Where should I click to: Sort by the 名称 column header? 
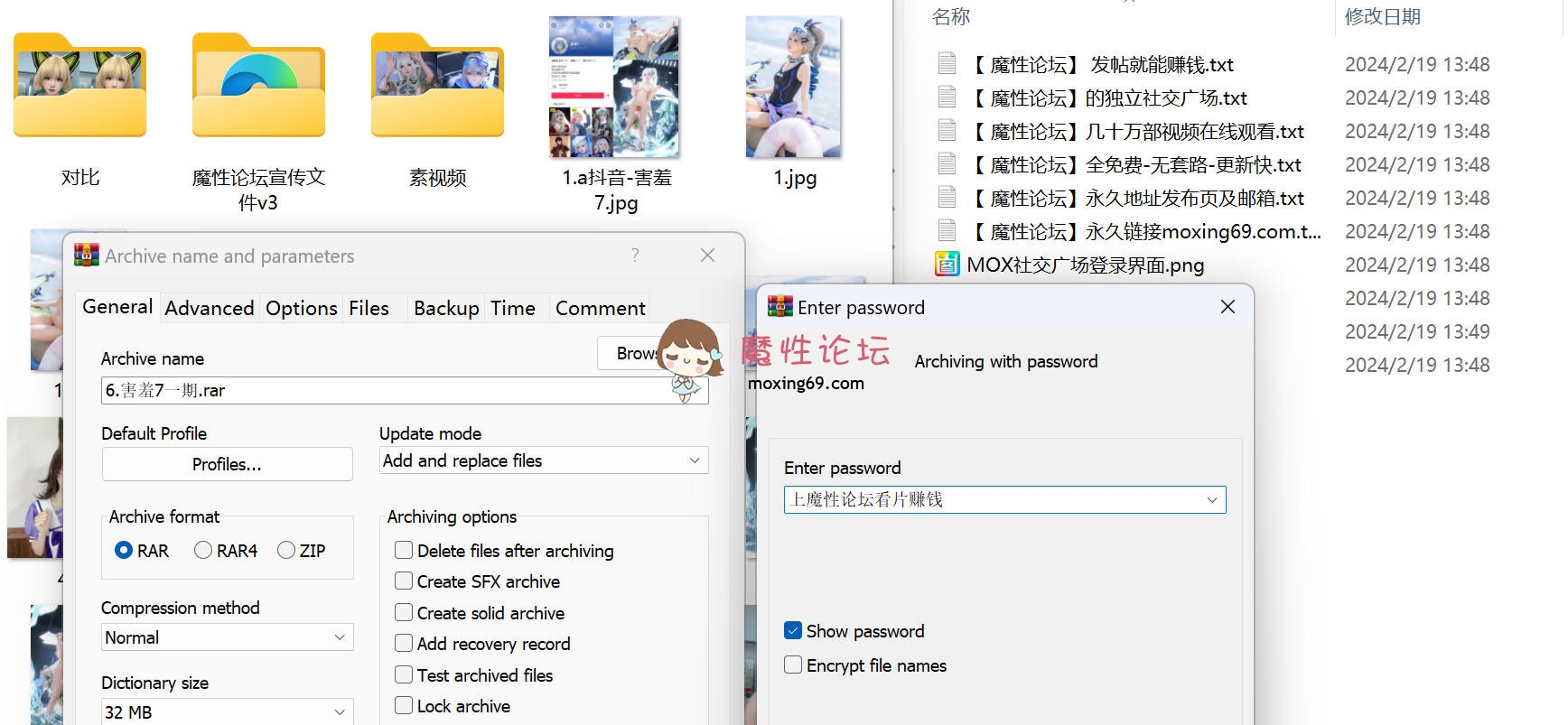click(x=950, y=16)
